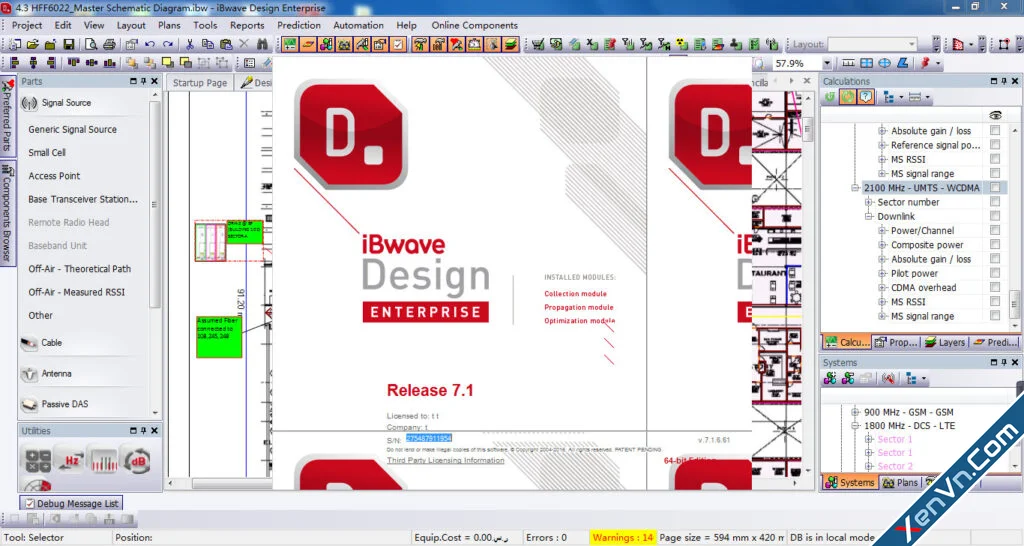Toggle the Power/Channel checkbox

click(x=995, y=230)
